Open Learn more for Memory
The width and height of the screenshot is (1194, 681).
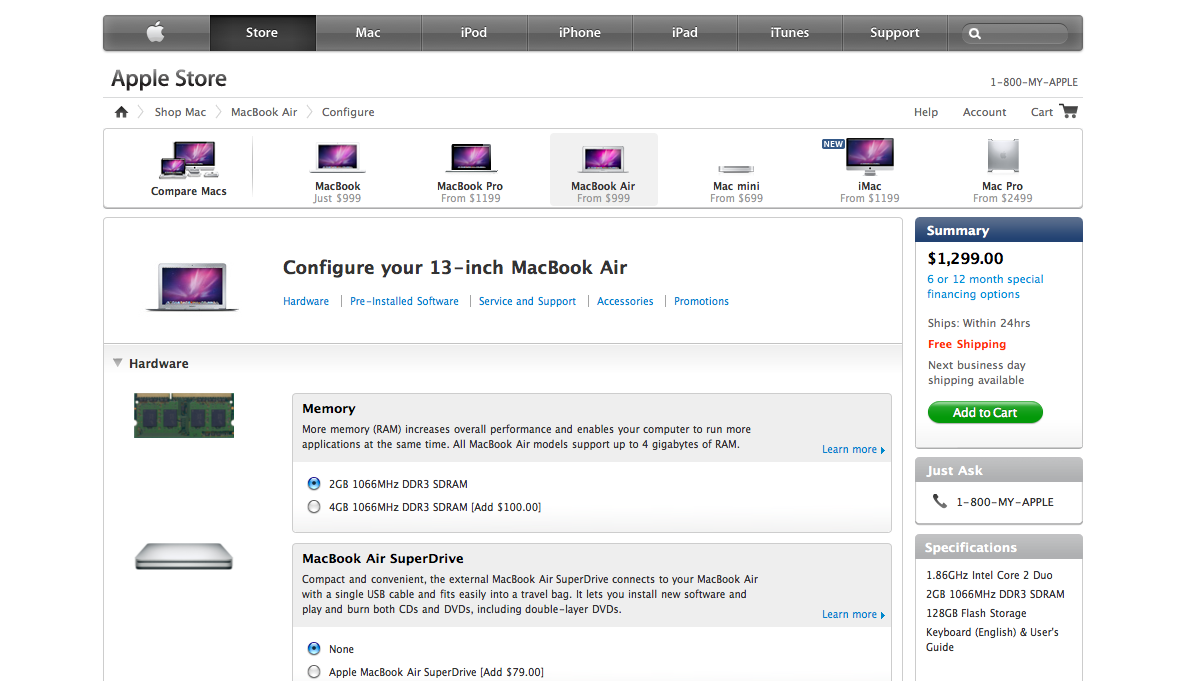854,449
